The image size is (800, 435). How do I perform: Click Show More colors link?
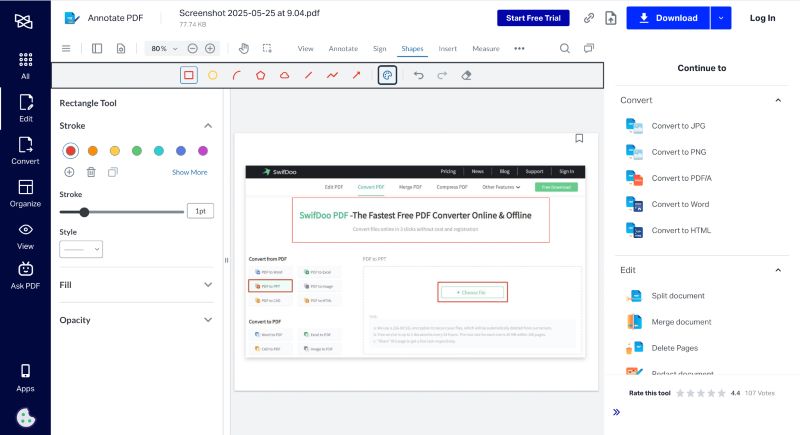pos(190,172)
